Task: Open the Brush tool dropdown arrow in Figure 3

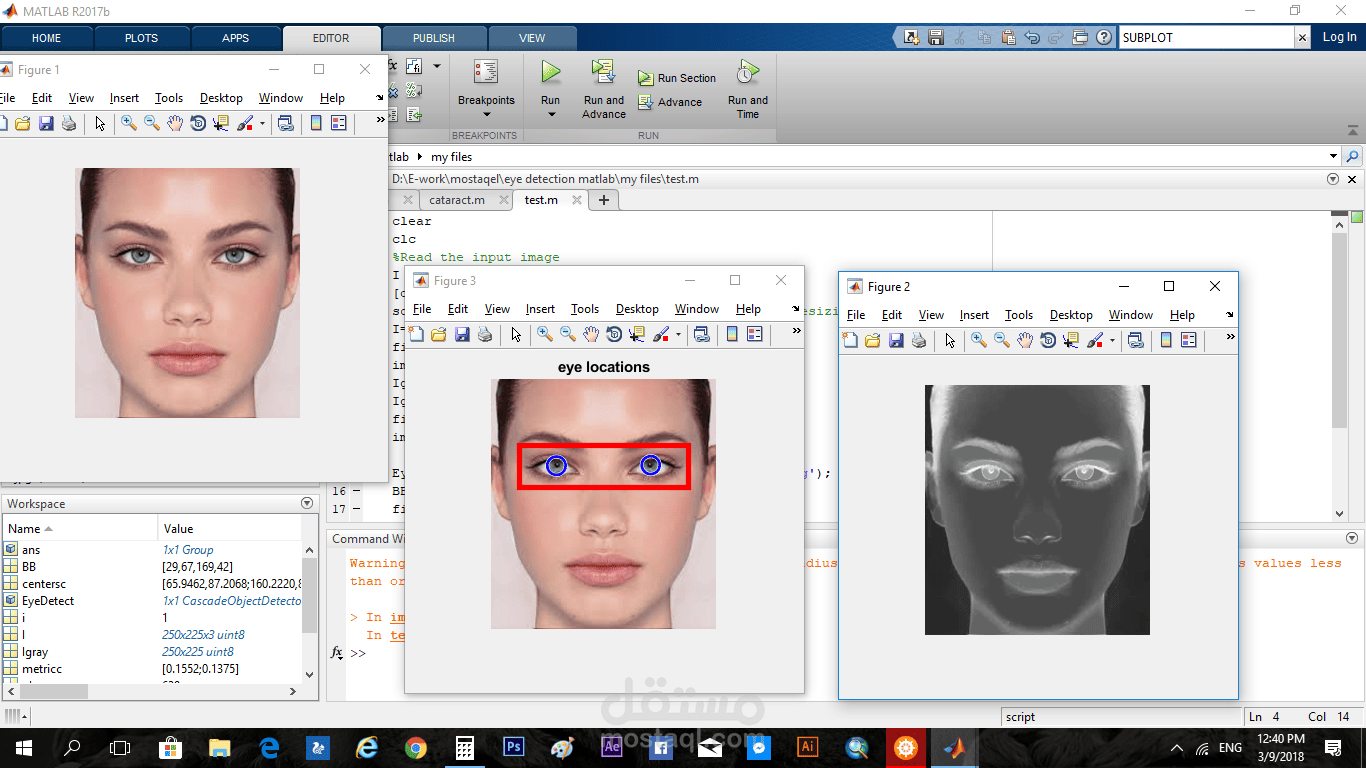Action: click(679, 335)
